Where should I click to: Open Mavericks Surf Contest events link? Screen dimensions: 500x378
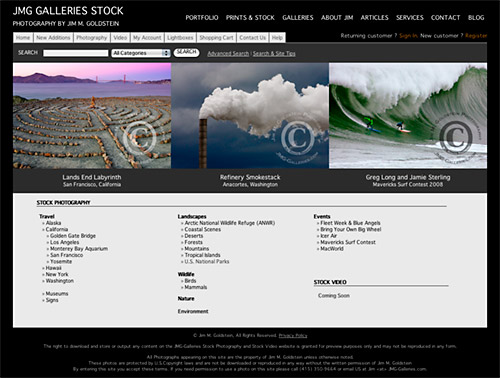click(x=348, y=242)
